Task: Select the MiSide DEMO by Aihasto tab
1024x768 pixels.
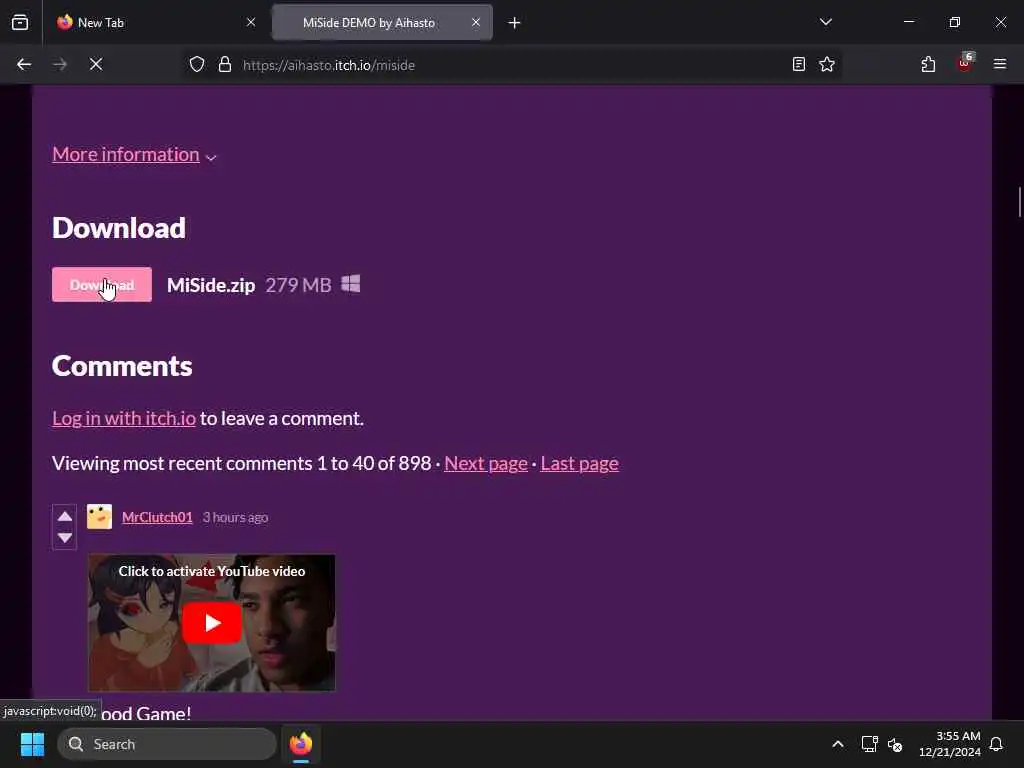Action: point(382,22)
